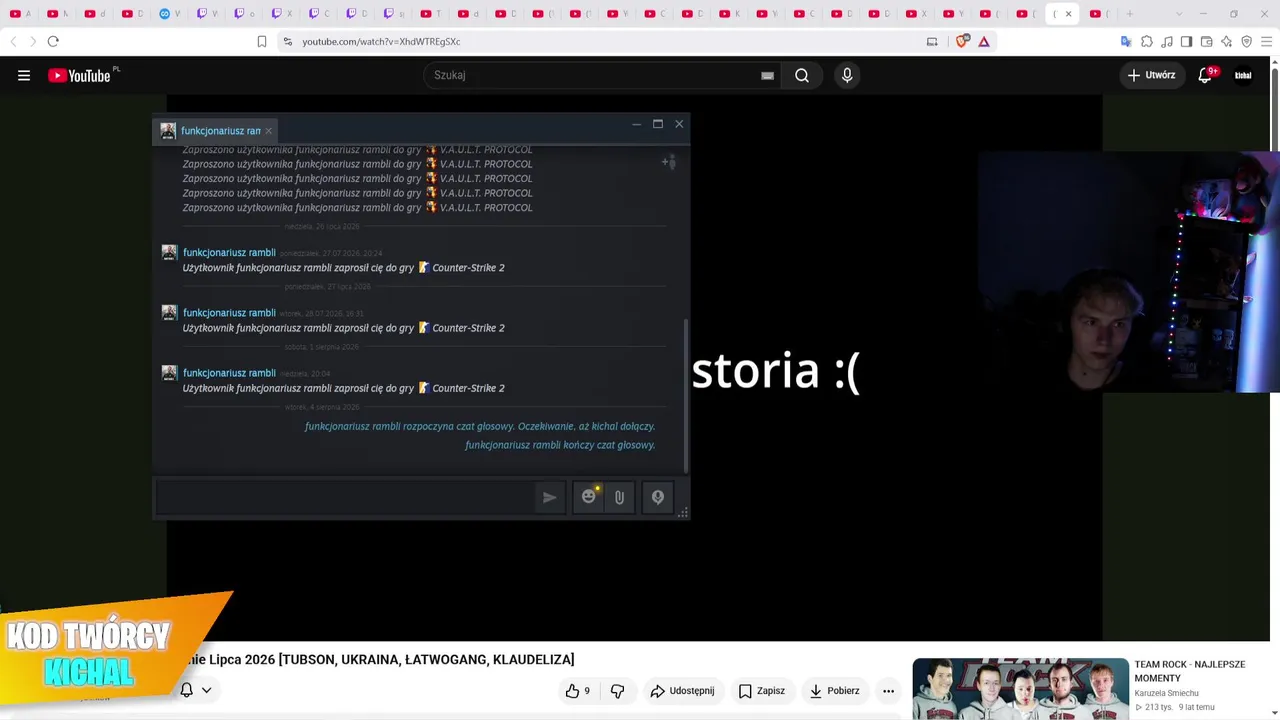Open the TEAM ROCK video thumbnail
This screenshot has height=720, width=1280.
coord(1020,688)
